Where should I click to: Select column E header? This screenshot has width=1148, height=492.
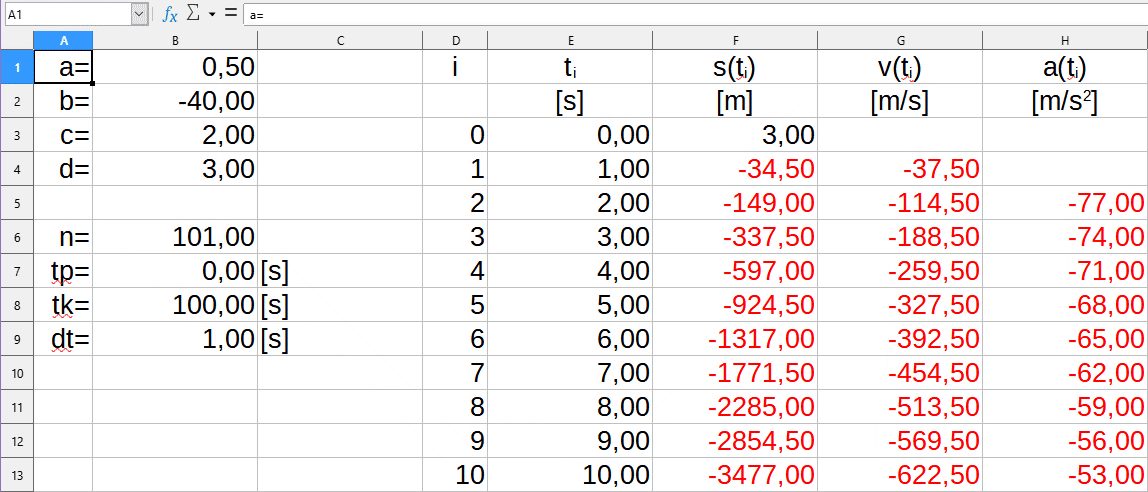(570, 40)
